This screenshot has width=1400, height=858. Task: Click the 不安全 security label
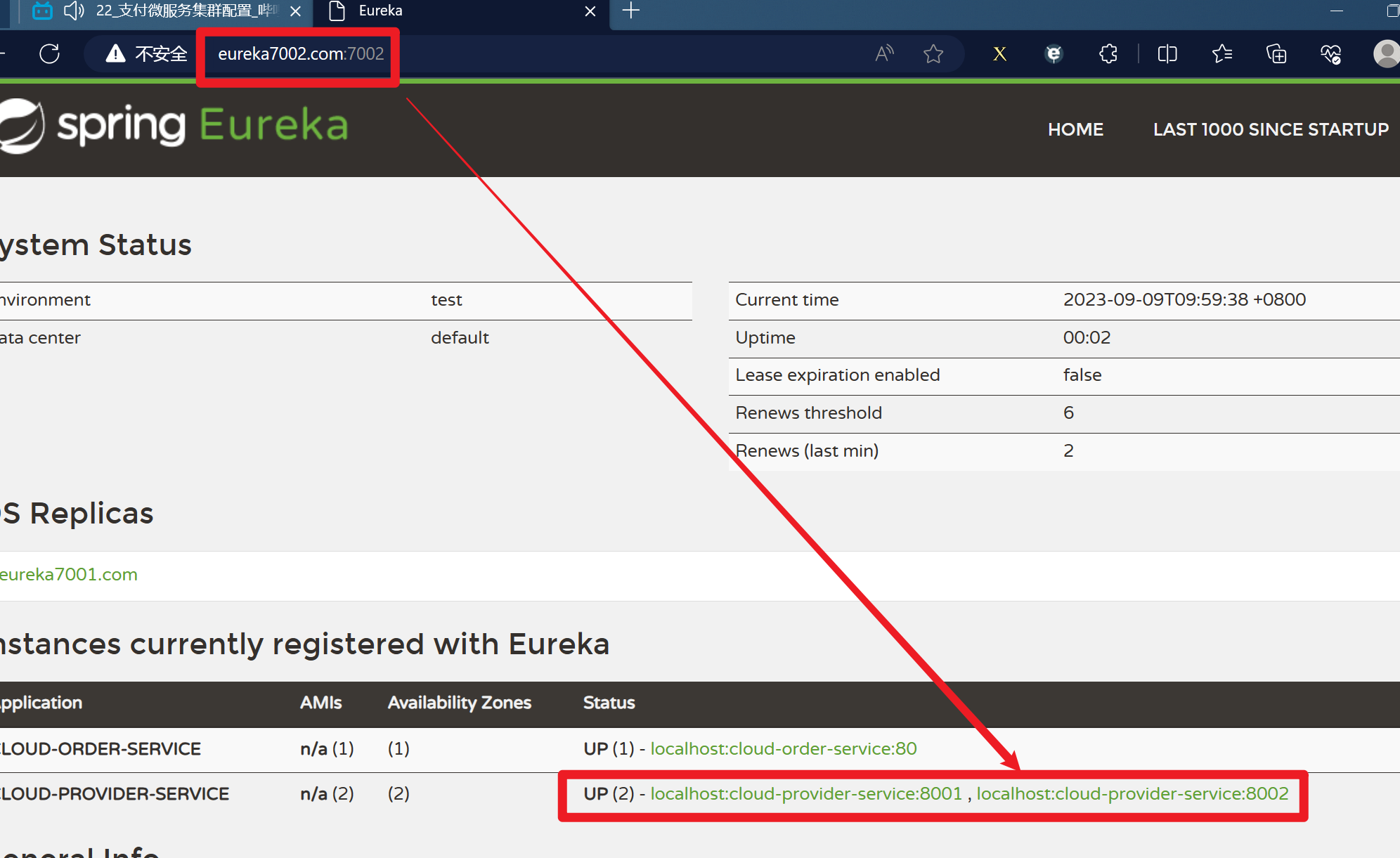pos(161,53)
